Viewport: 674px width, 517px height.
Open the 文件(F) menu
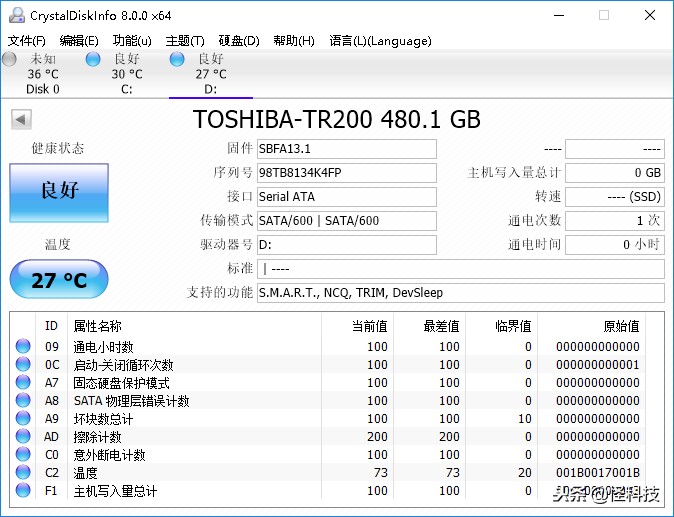[x=27, y=41]
